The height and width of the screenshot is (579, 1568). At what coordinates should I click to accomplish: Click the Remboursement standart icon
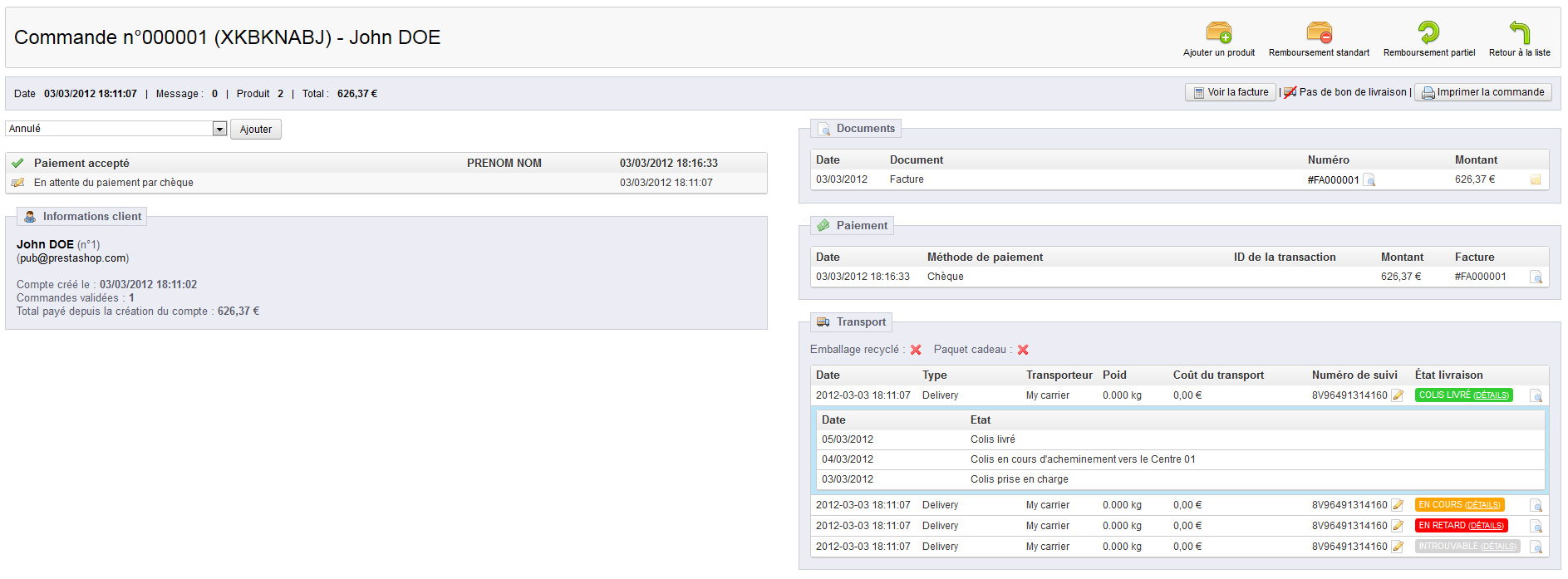(x=1319, y=33)
